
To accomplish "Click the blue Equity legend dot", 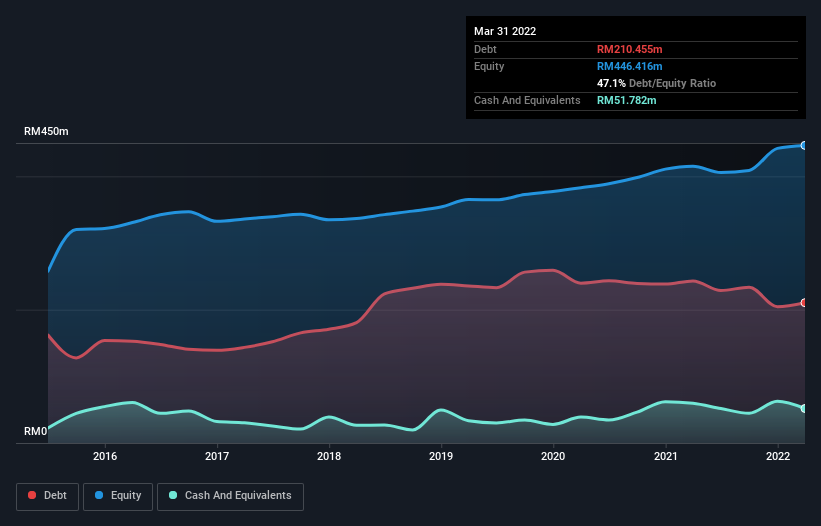I will point(99,495).
